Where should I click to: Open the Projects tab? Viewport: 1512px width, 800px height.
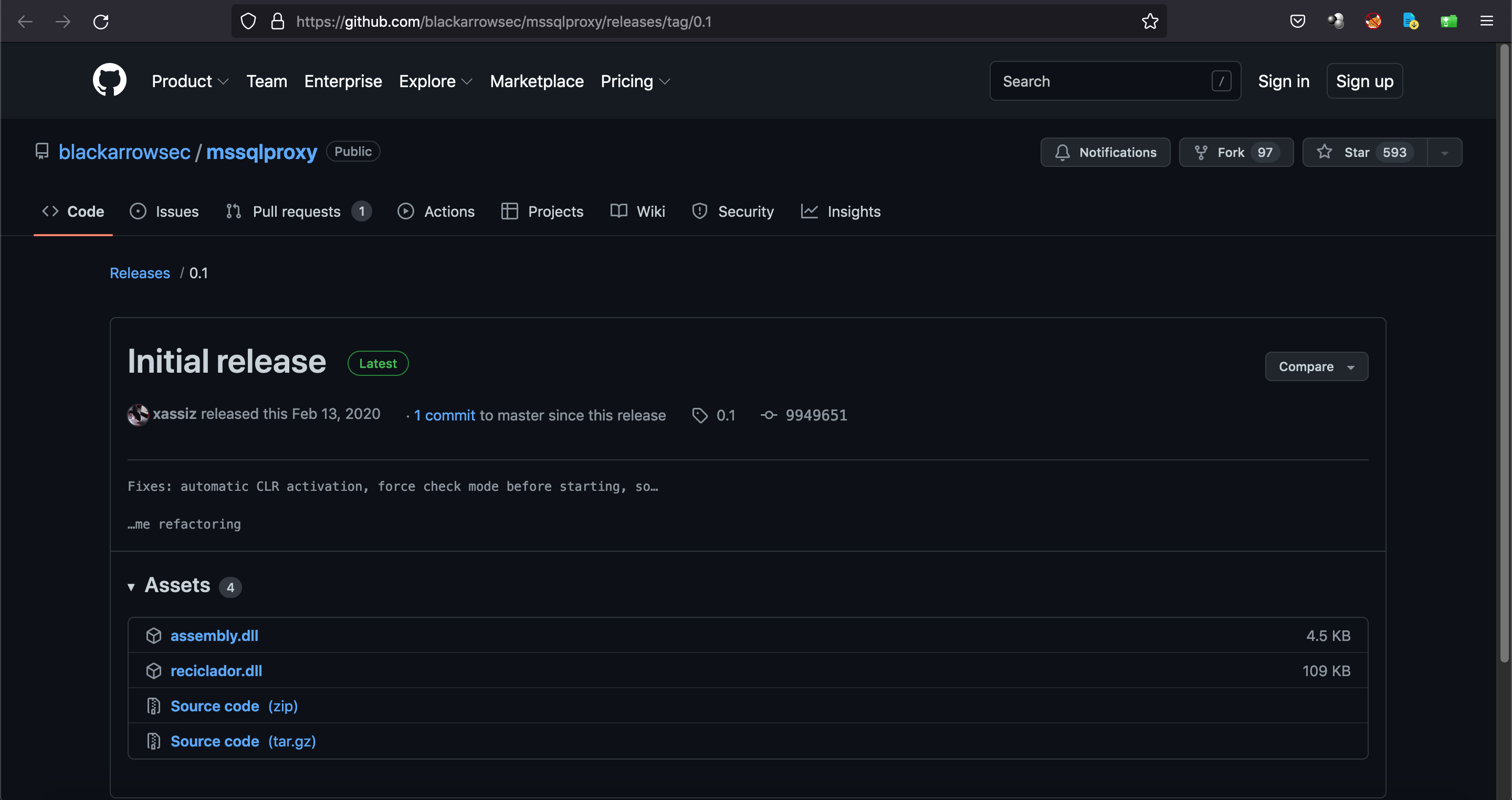[x=542, y=212]
